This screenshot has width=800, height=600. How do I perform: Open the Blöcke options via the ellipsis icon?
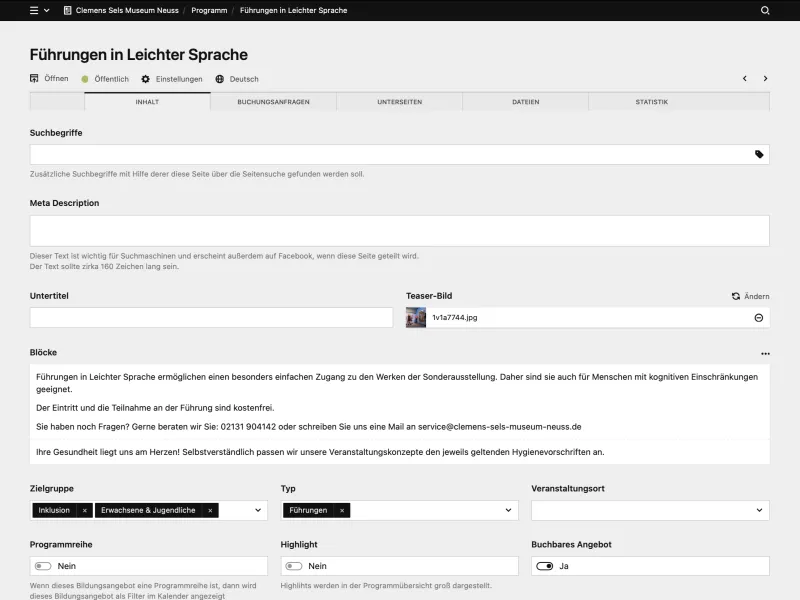pyautogui.click(x=766, y=353)
